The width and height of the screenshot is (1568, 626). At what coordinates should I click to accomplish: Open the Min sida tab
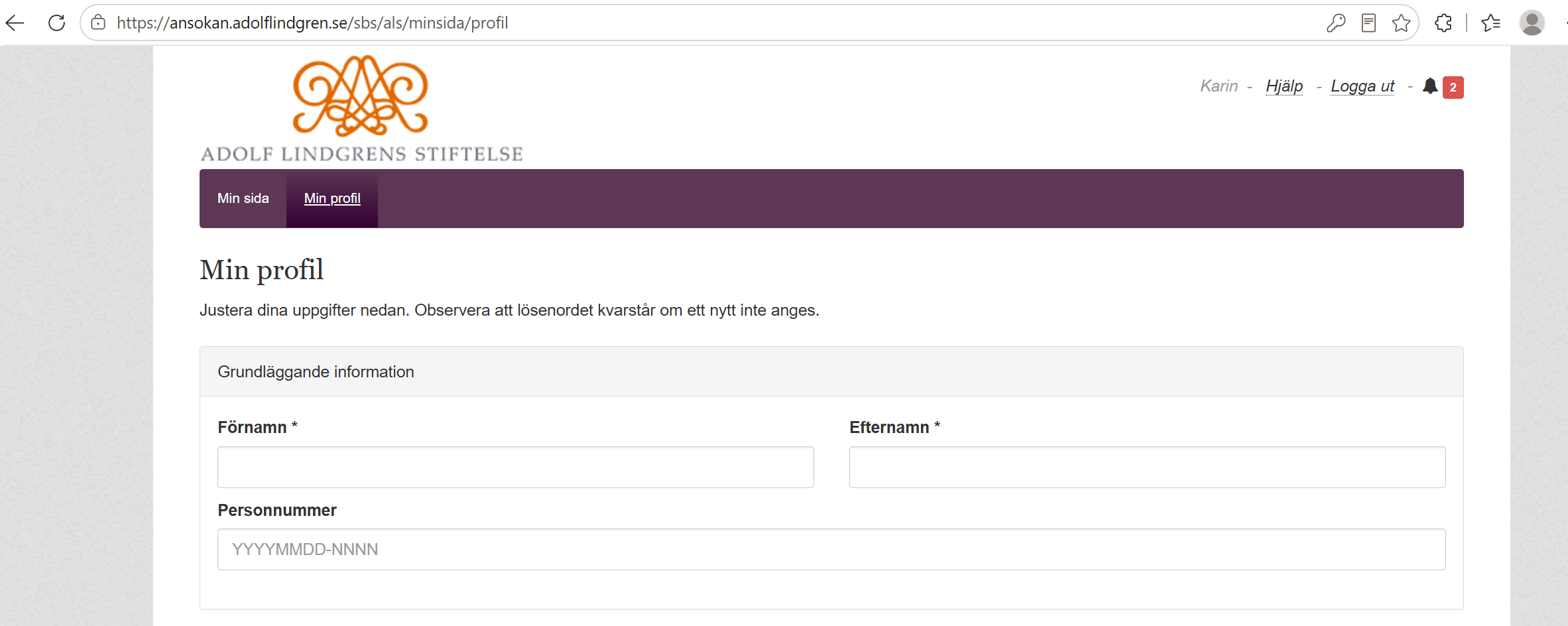pos(243,198)
